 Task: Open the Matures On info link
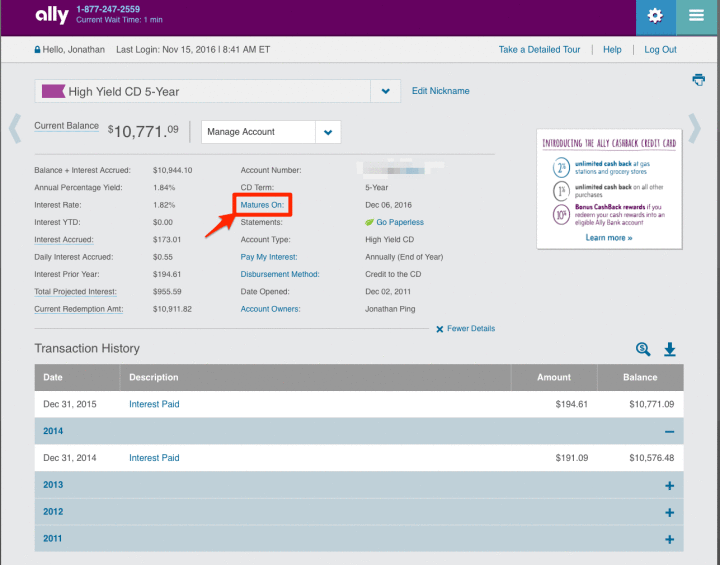tap(262, 205)
